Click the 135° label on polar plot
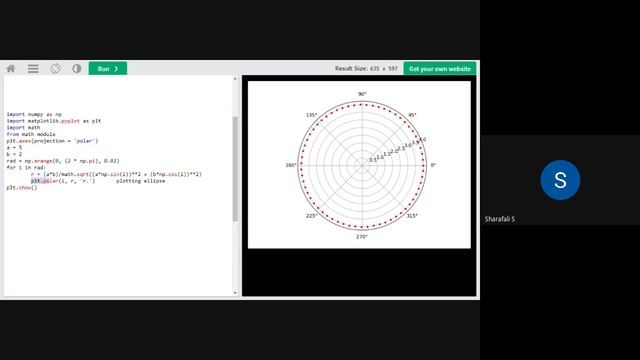The width and height of the screenshot is (640, 360). pyautogui.click(x=311, y=115)
